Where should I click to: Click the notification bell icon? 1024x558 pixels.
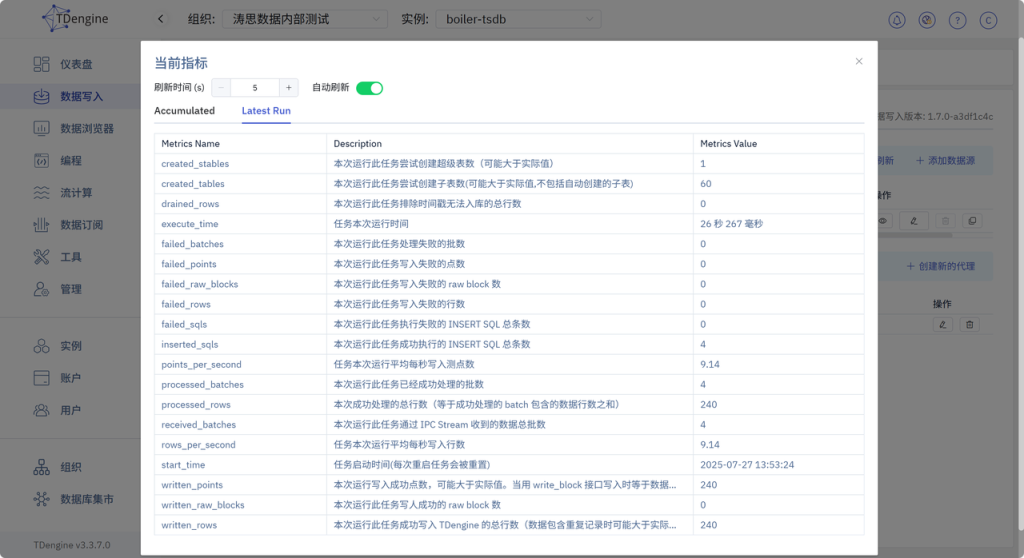pos(897,20)
